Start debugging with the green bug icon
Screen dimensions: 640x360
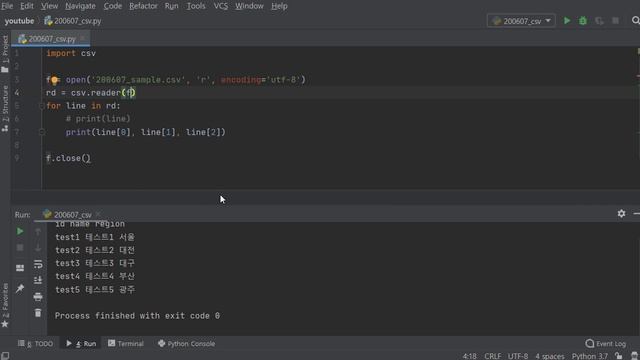tap(583, 21)
